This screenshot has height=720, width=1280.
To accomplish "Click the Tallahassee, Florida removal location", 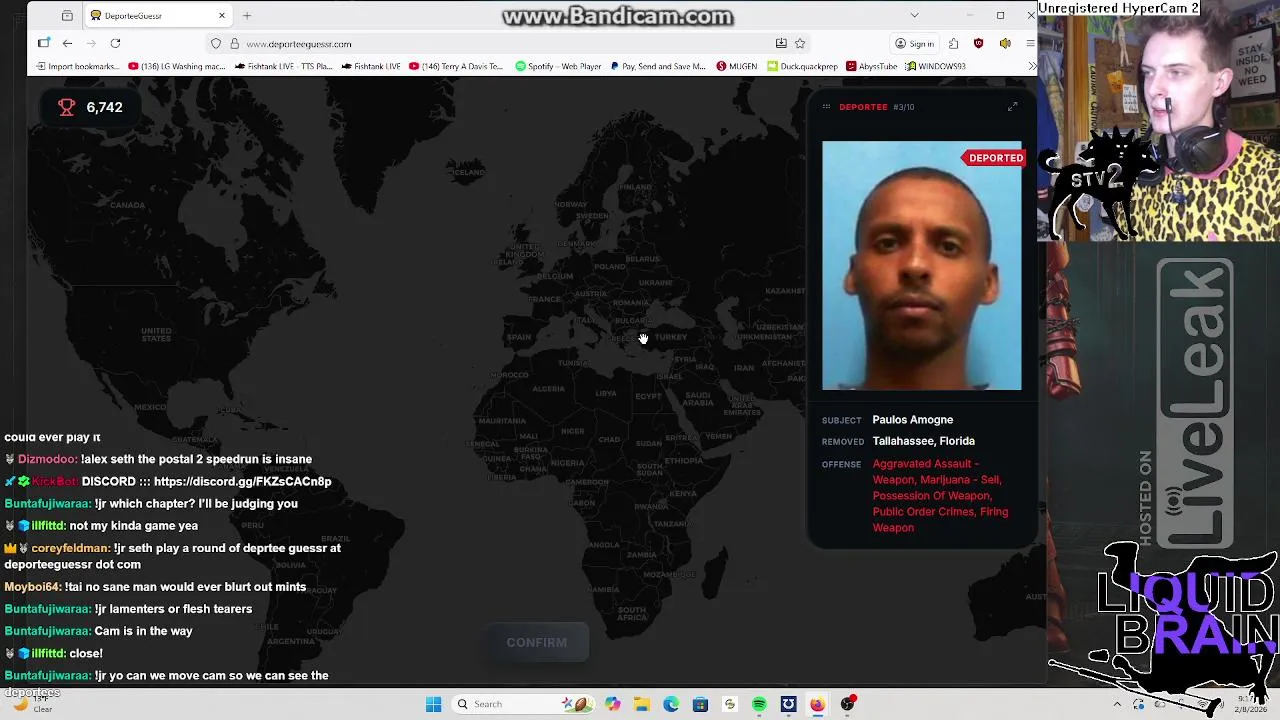I will tap(923, 441).
